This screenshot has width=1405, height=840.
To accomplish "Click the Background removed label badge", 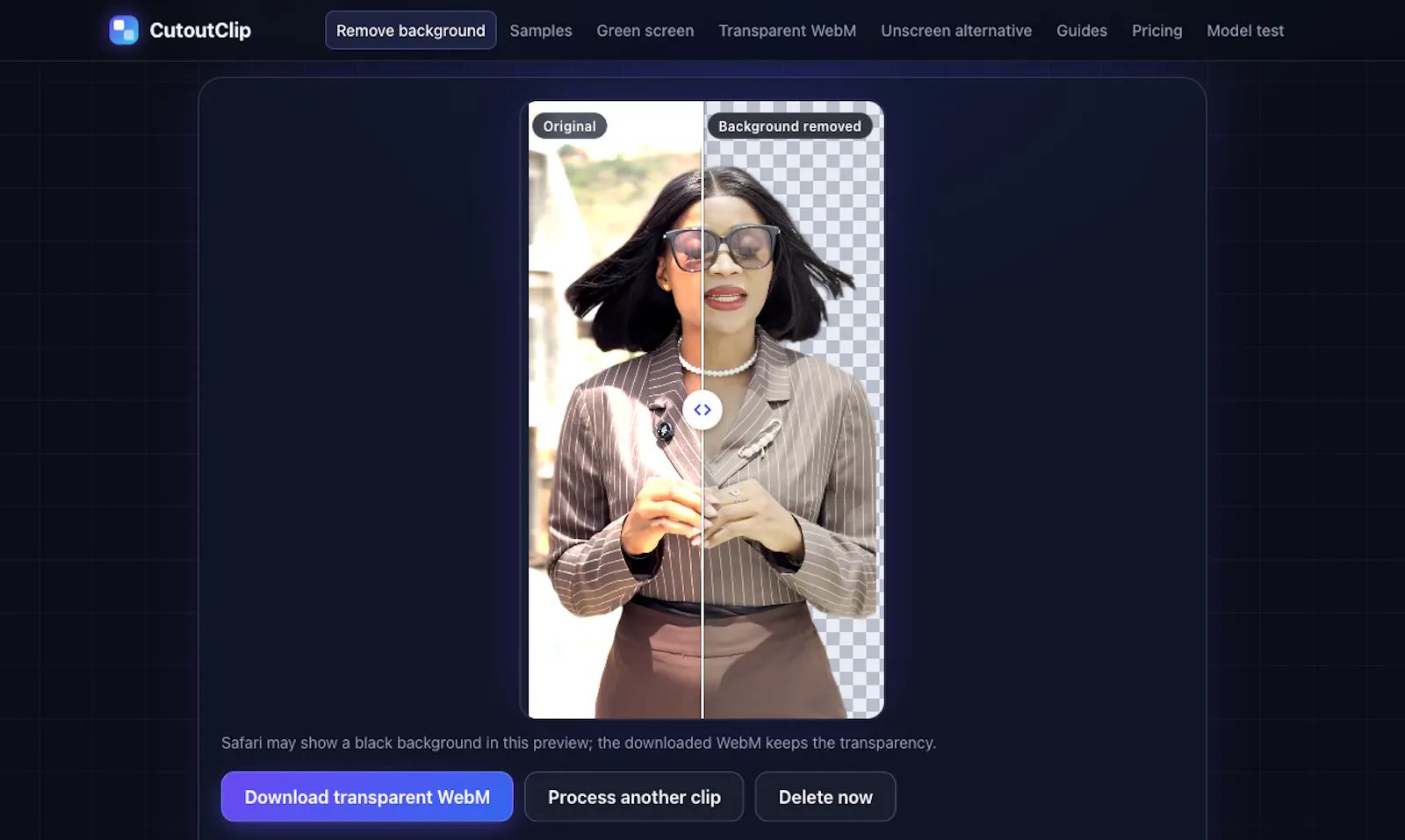I will [789, 126].
